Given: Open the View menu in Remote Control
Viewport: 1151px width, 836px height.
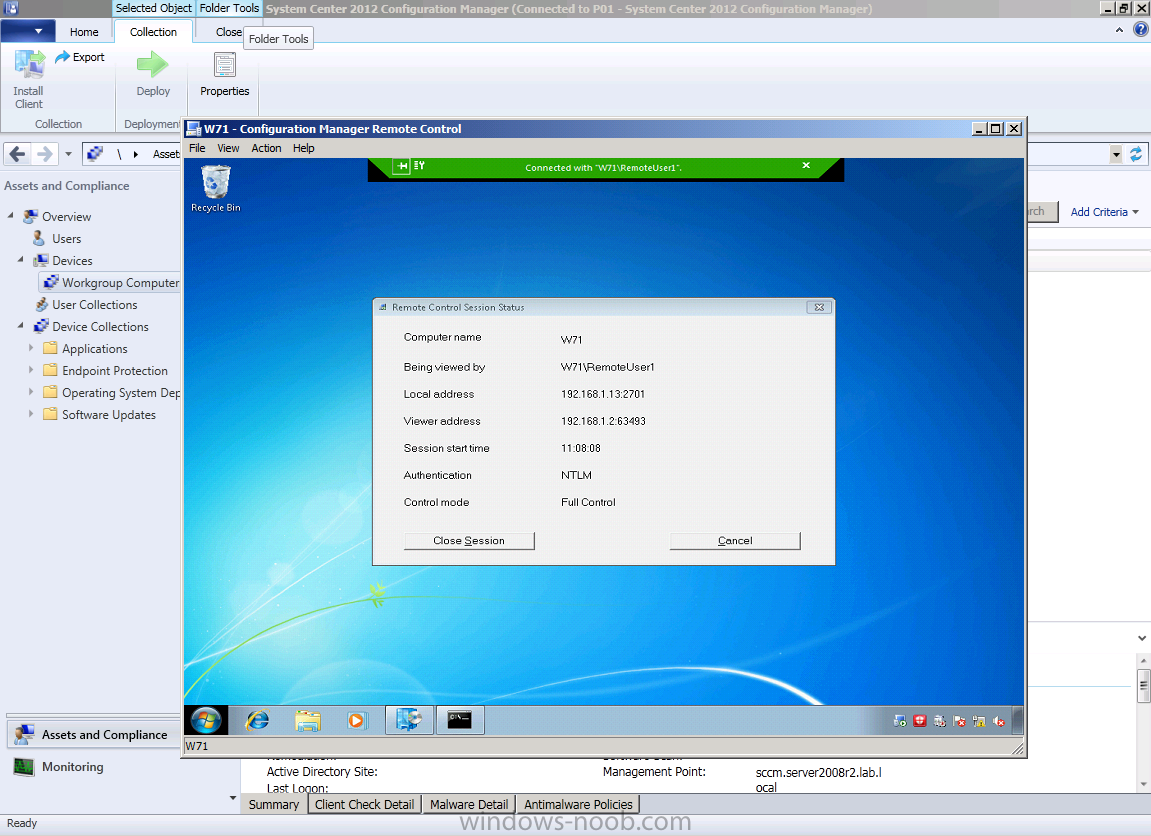Looking at the screenshot, I should point(228,148).
